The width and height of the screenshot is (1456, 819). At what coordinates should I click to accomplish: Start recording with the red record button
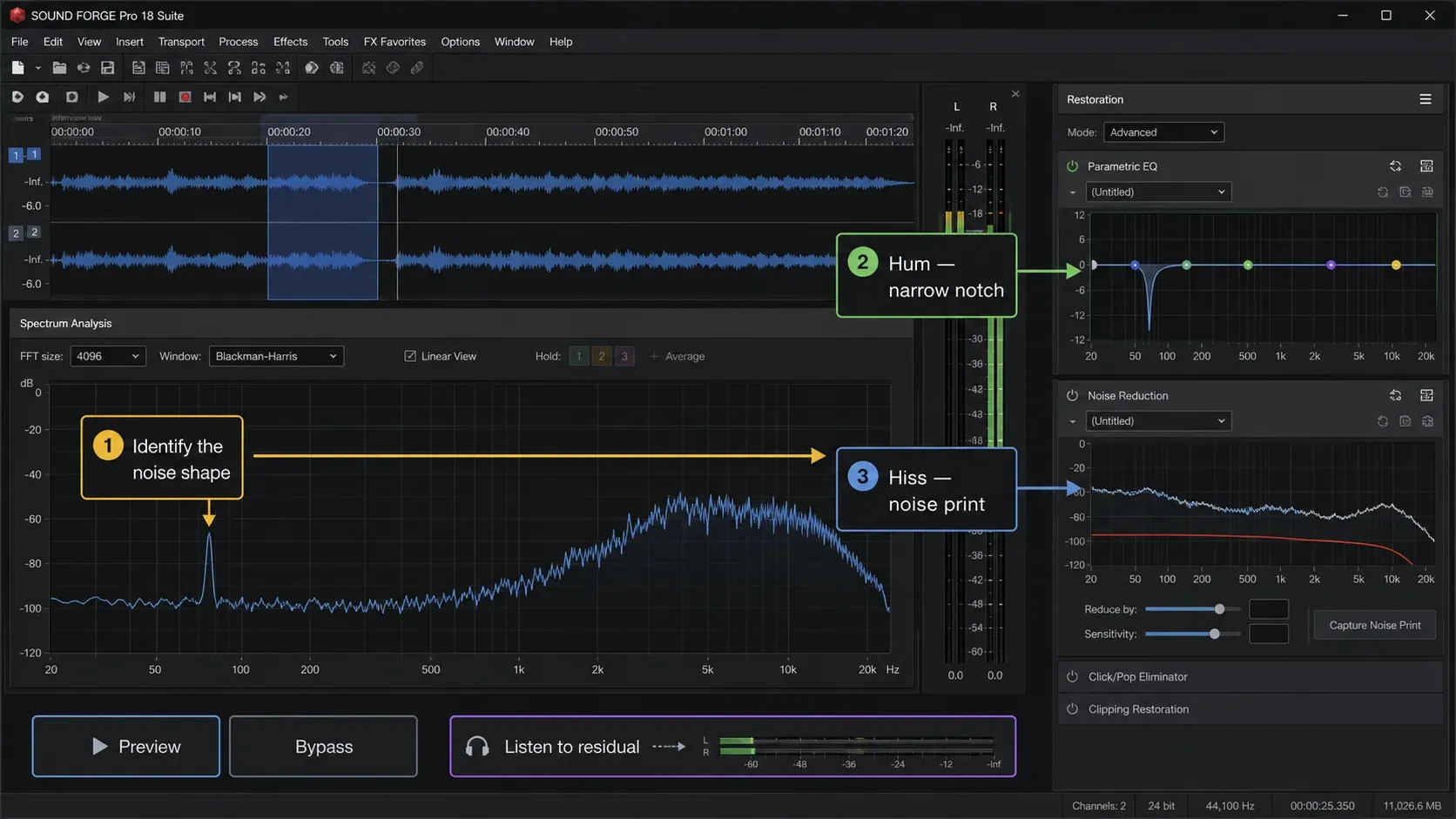[x=185, y=97]
